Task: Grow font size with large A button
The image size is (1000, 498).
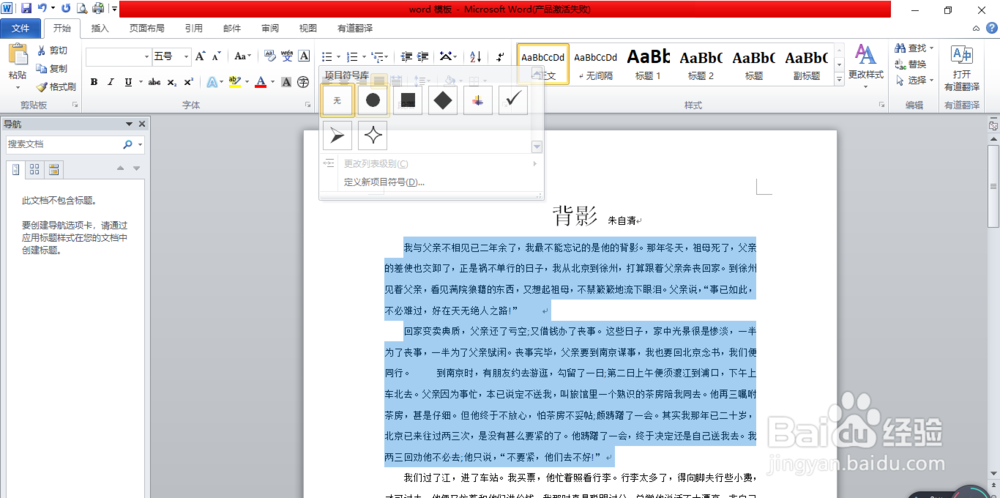Action: (x=200, y=56)
